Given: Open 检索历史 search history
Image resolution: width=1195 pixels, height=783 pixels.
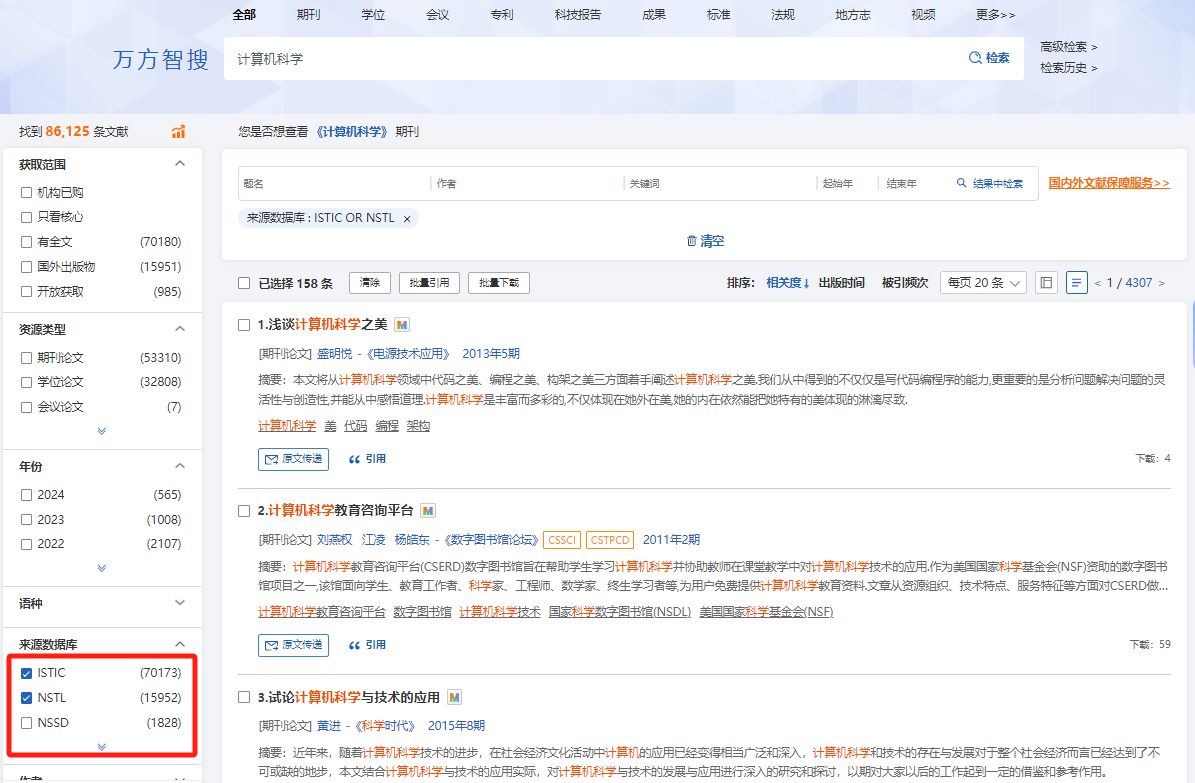Looking at the screenshot, I should (x=1068, y=68).
